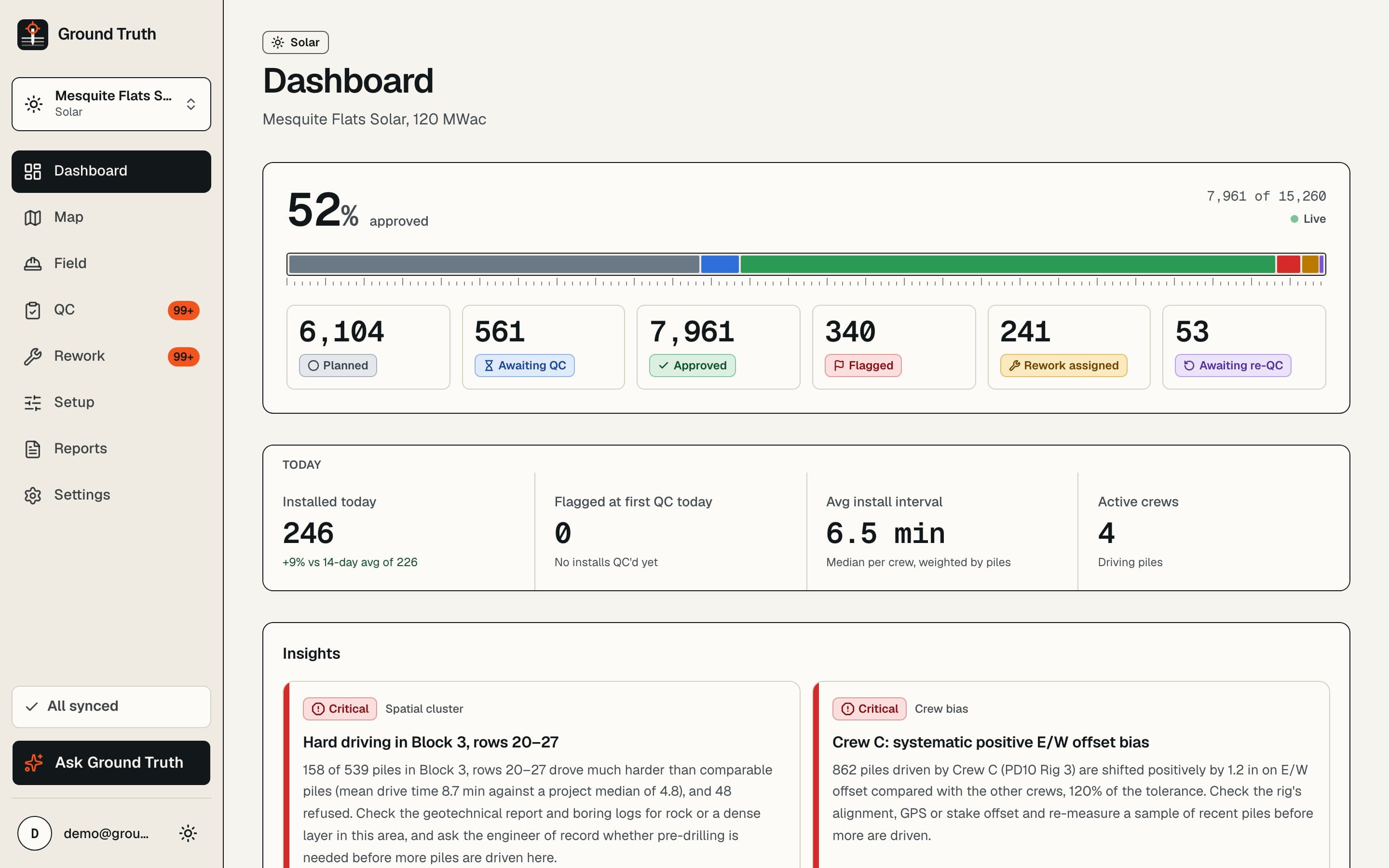
Task: Click the Setup sliders icon
Action: pos(33,403)
